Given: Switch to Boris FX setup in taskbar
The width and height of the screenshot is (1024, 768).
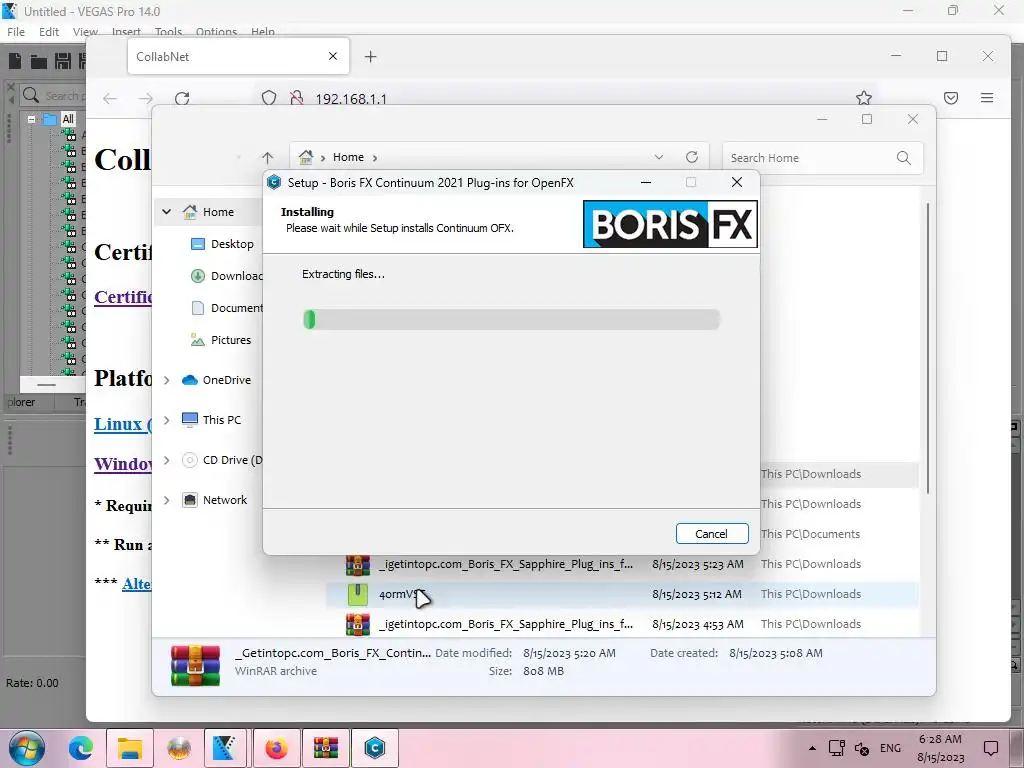Looking at the screenshot, I should pyautogui.click(x=375, y=748).
